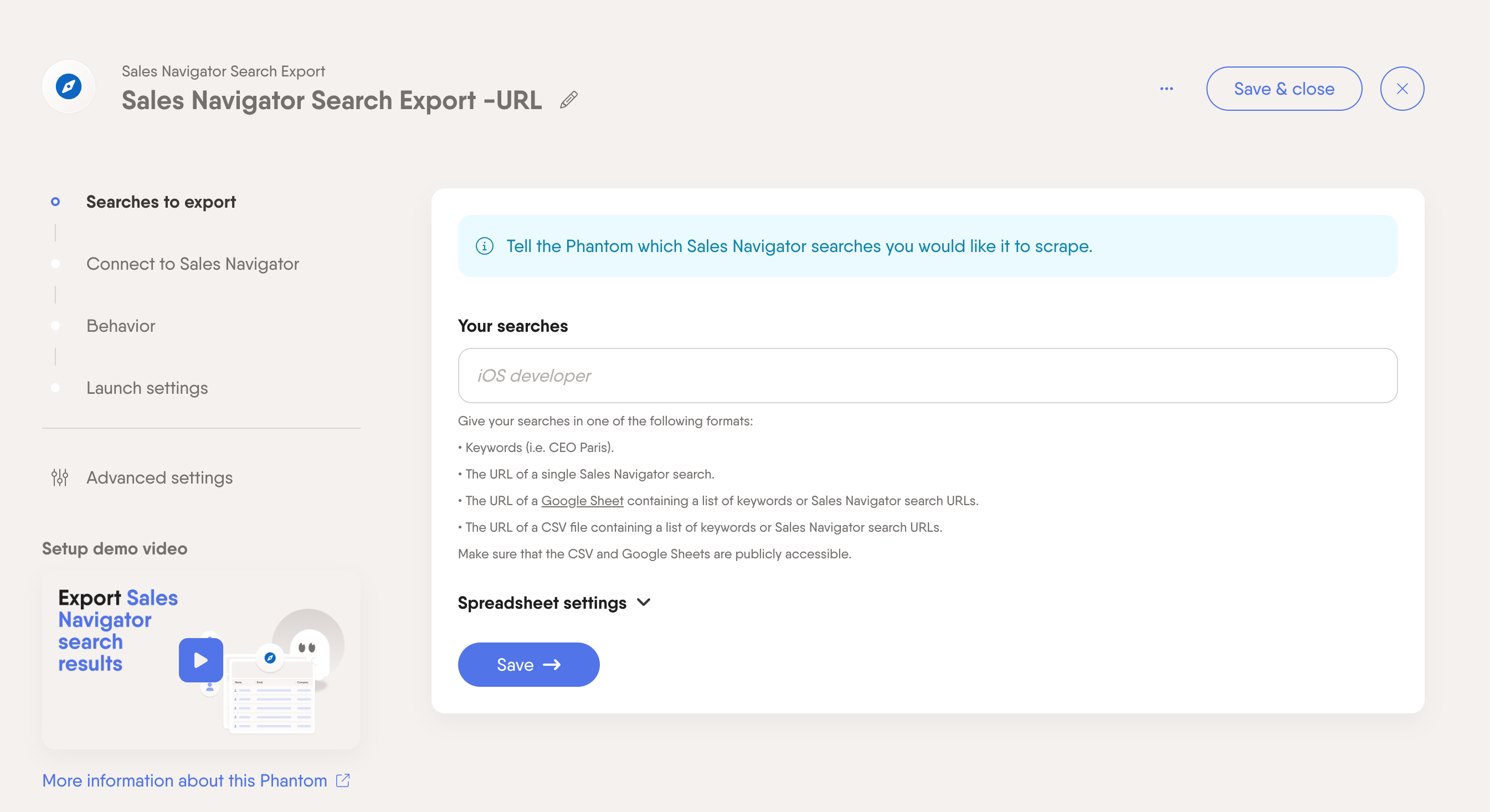The width and height of the screenshot is (1490, 812).
Task: Click the Save & close button
Action: point(1283,89)
